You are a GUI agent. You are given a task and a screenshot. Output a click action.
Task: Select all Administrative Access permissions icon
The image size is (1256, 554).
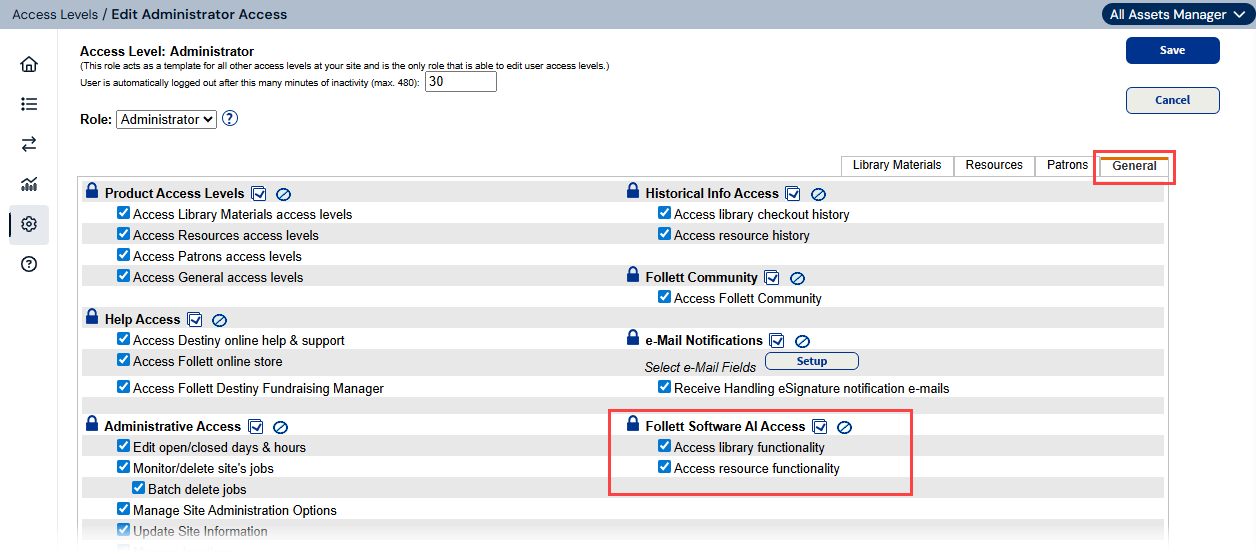point(256,426)
